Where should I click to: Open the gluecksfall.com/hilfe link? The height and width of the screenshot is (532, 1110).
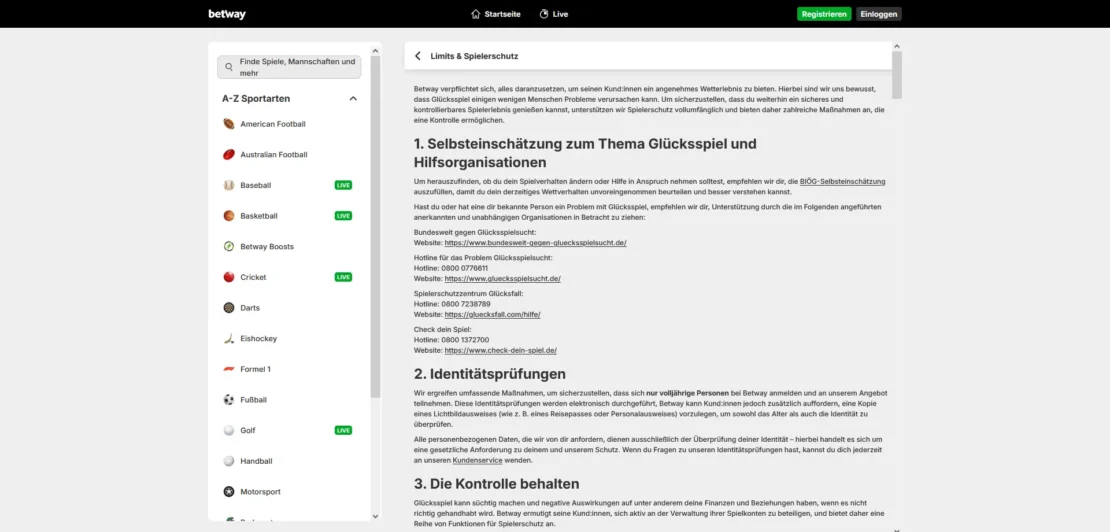pyautogui.click(x=492, y=315)
